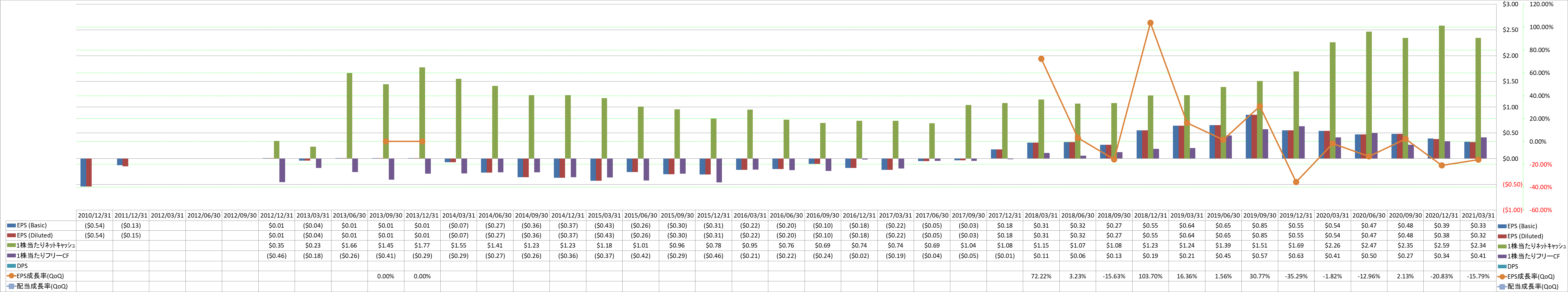Click the 103.70% EPS growth cell
Image resolution: width=1568 pixels, height=292 pixels.
(x=1151, y=276)
